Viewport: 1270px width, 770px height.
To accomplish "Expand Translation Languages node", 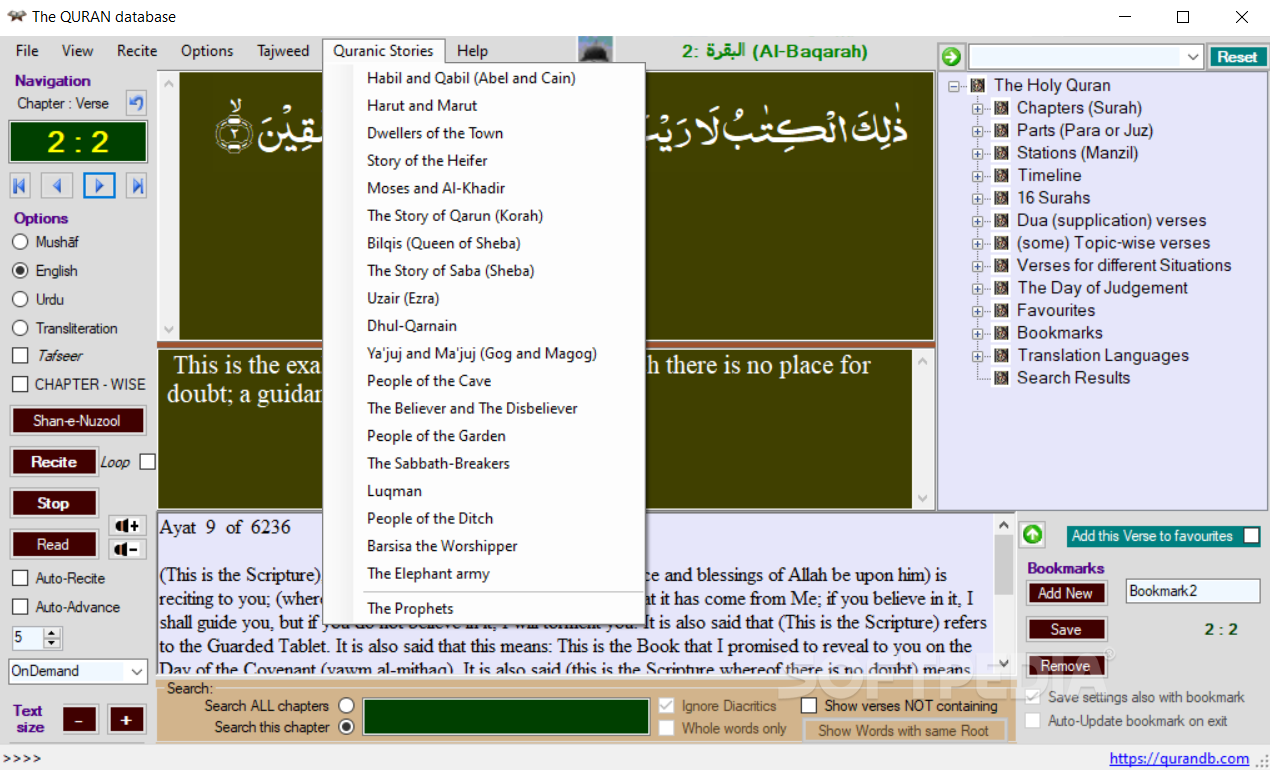I will [x=978, y=356].
